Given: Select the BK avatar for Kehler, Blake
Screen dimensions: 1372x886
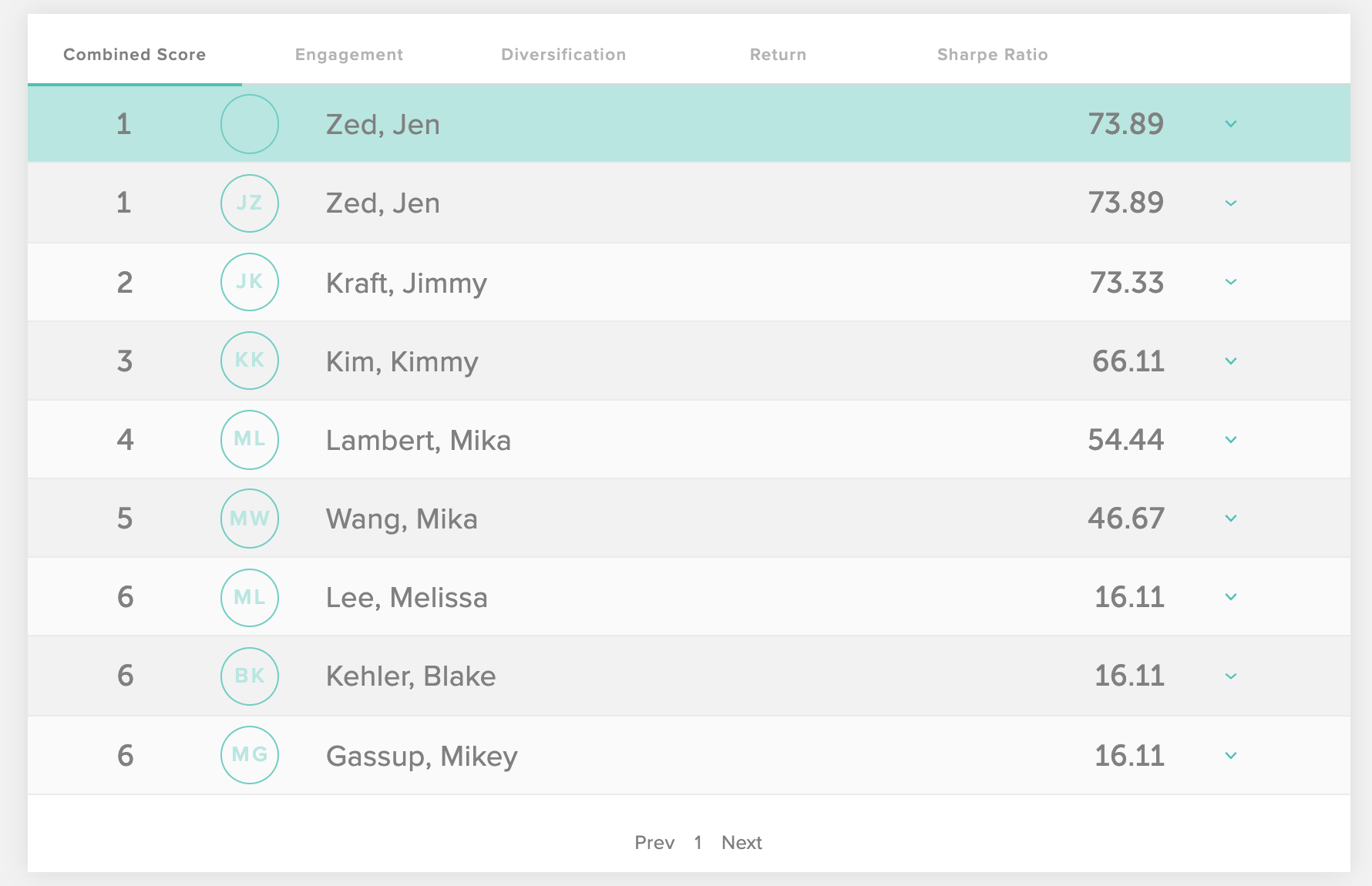Looking at the screenshot, I should 250,676.
